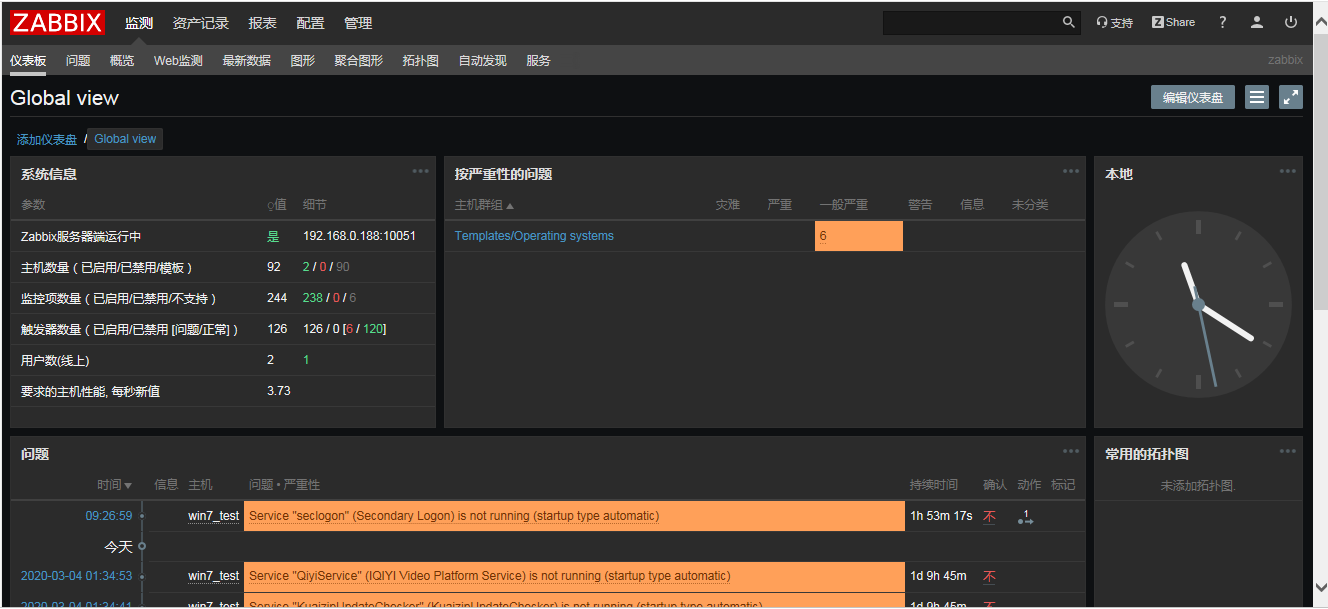Click the 2020-03-04 01:34:53 time link
The width and height of the screenshot is (1328, 609).
77,576
